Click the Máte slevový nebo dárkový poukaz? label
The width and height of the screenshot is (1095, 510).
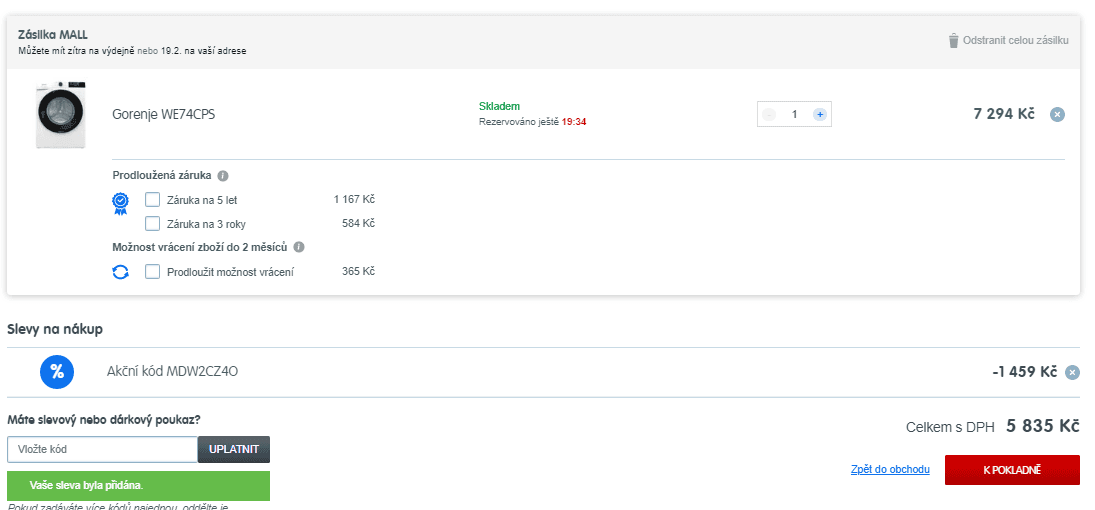click(x=104, y=420)
